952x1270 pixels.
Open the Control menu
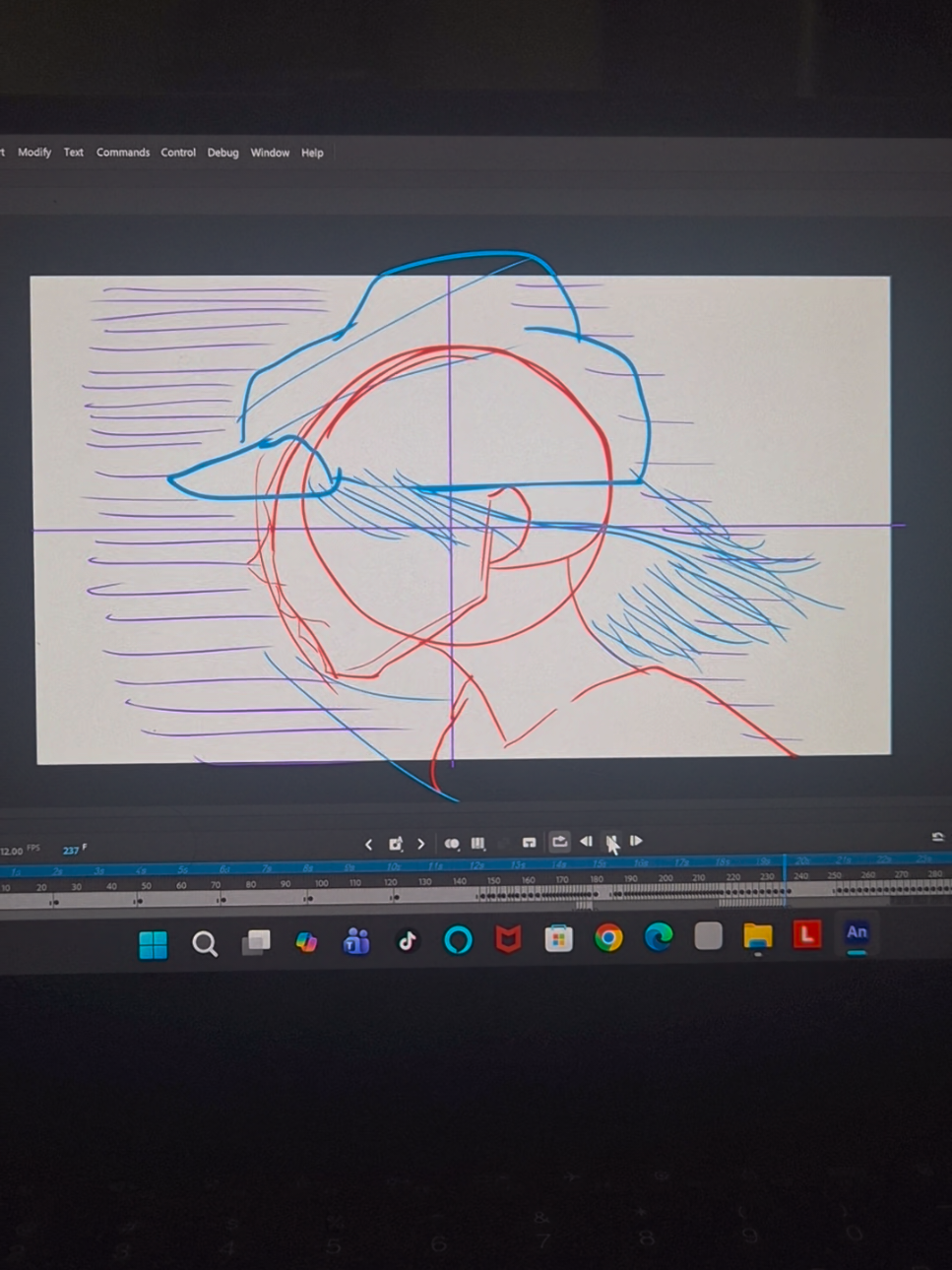[178, 153]
